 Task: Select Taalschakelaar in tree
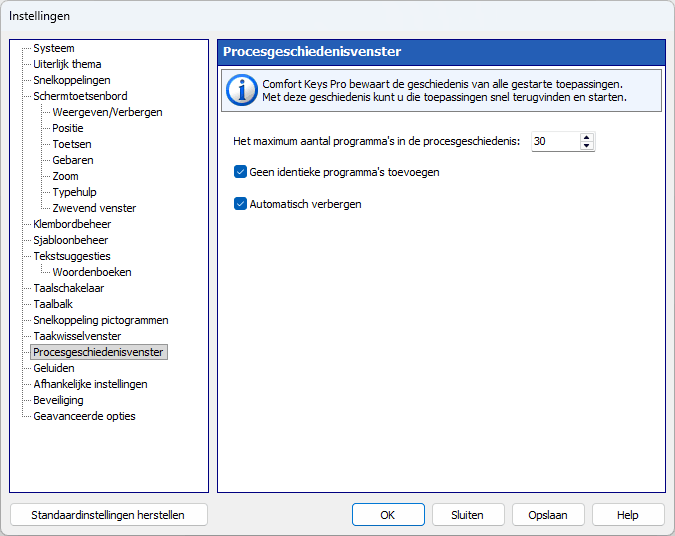click(x=68, y=288)
